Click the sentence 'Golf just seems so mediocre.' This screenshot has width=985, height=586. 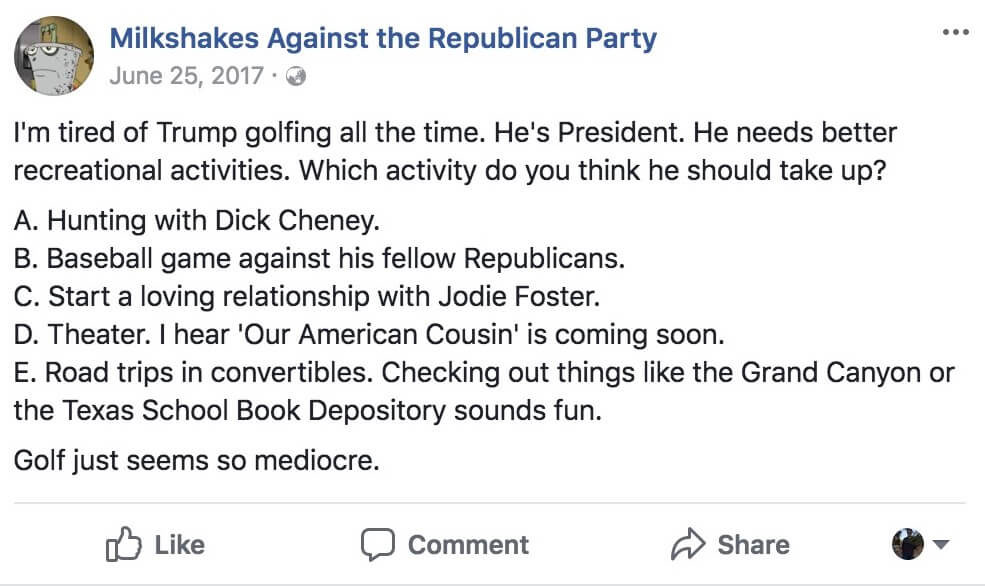[197, 460]
